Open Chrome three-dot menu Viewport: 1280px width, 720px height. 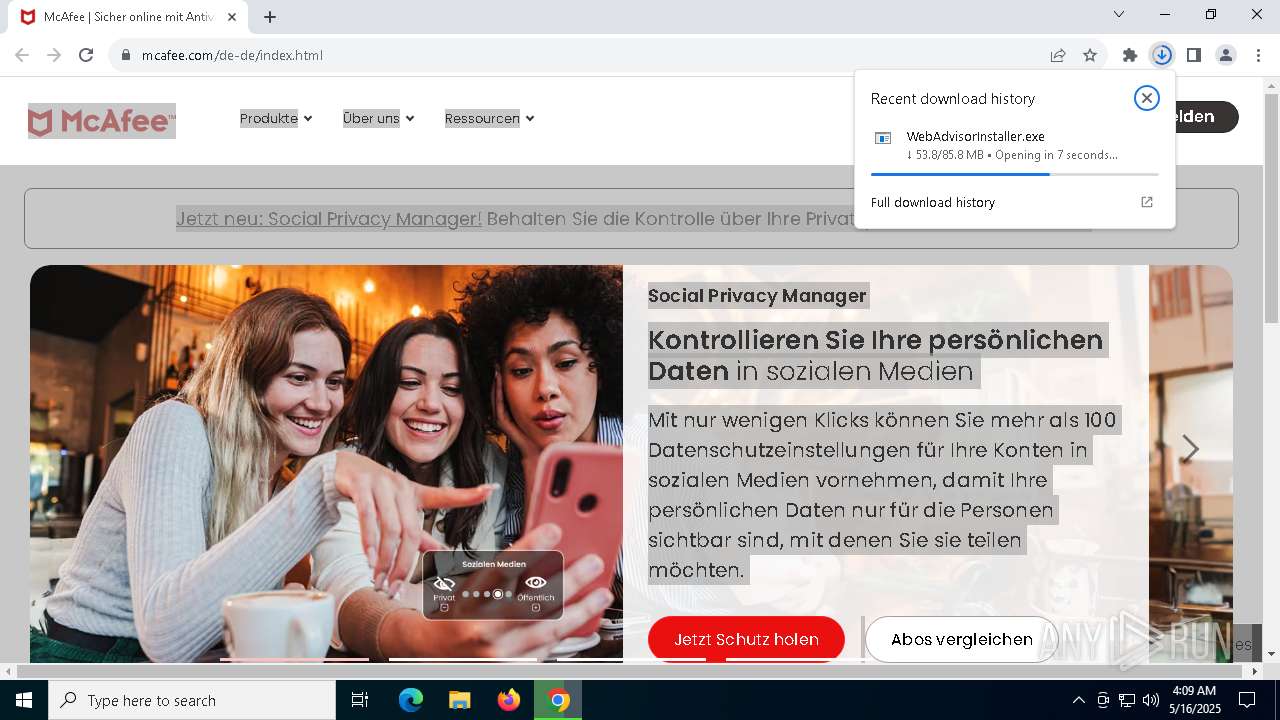pyautogui.click(x=1258, y=55)
